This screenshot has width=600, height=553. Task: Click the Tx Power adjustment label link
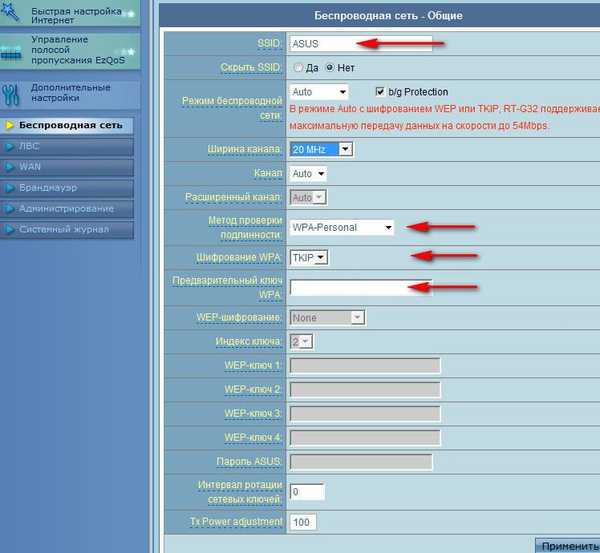click(236, 522)
